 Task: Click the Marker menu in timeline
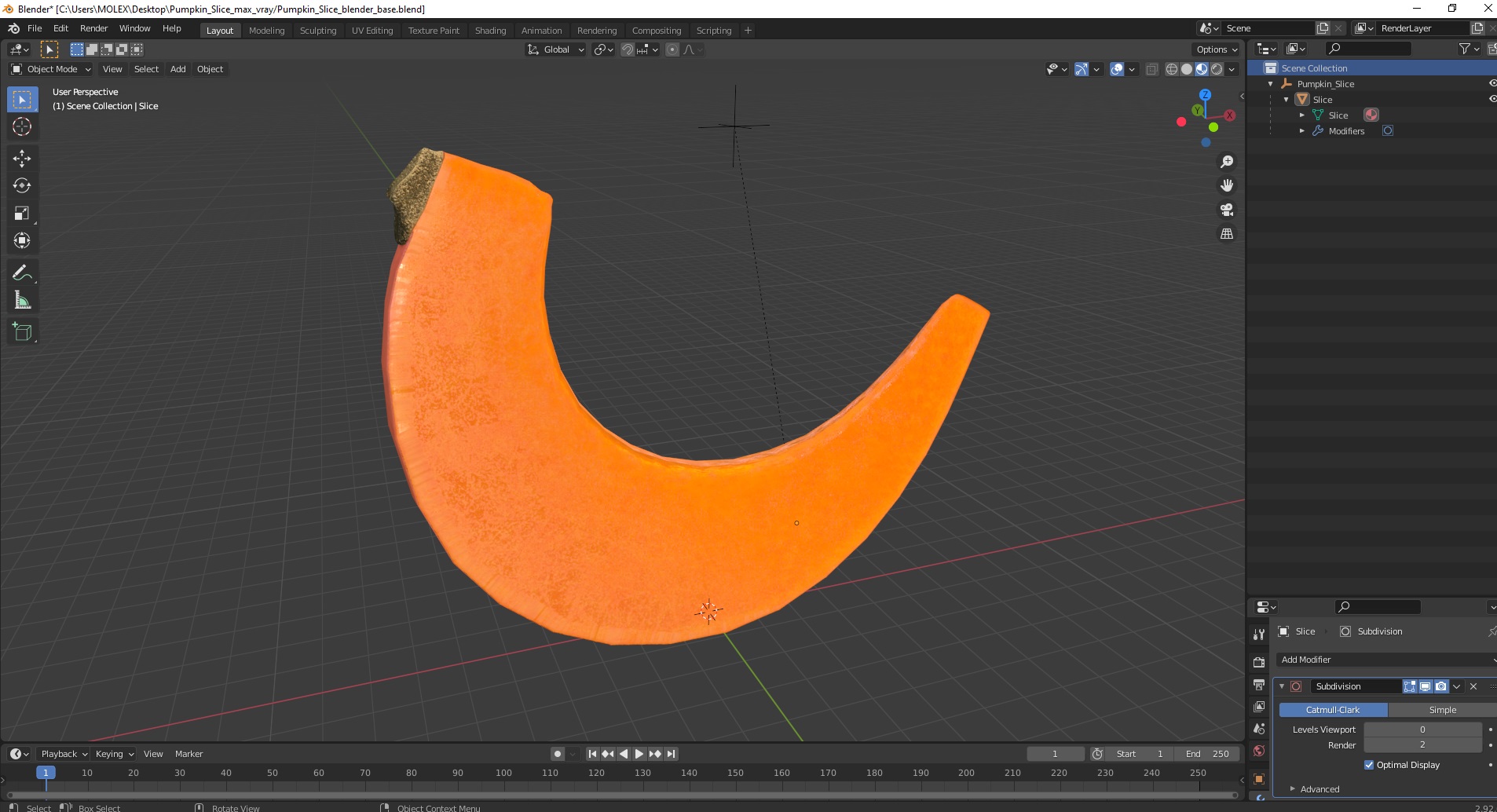point(188,754)
